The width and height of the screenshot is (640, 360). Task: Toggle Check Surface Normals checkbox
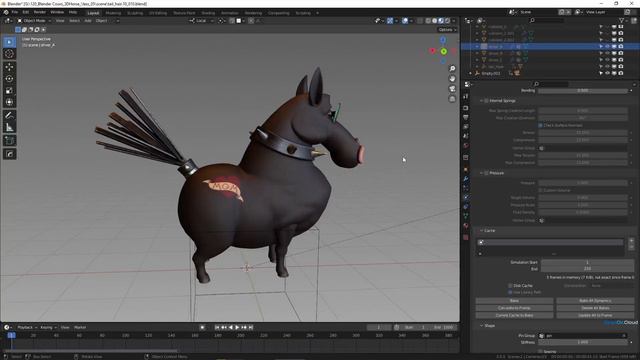[540, 125]
